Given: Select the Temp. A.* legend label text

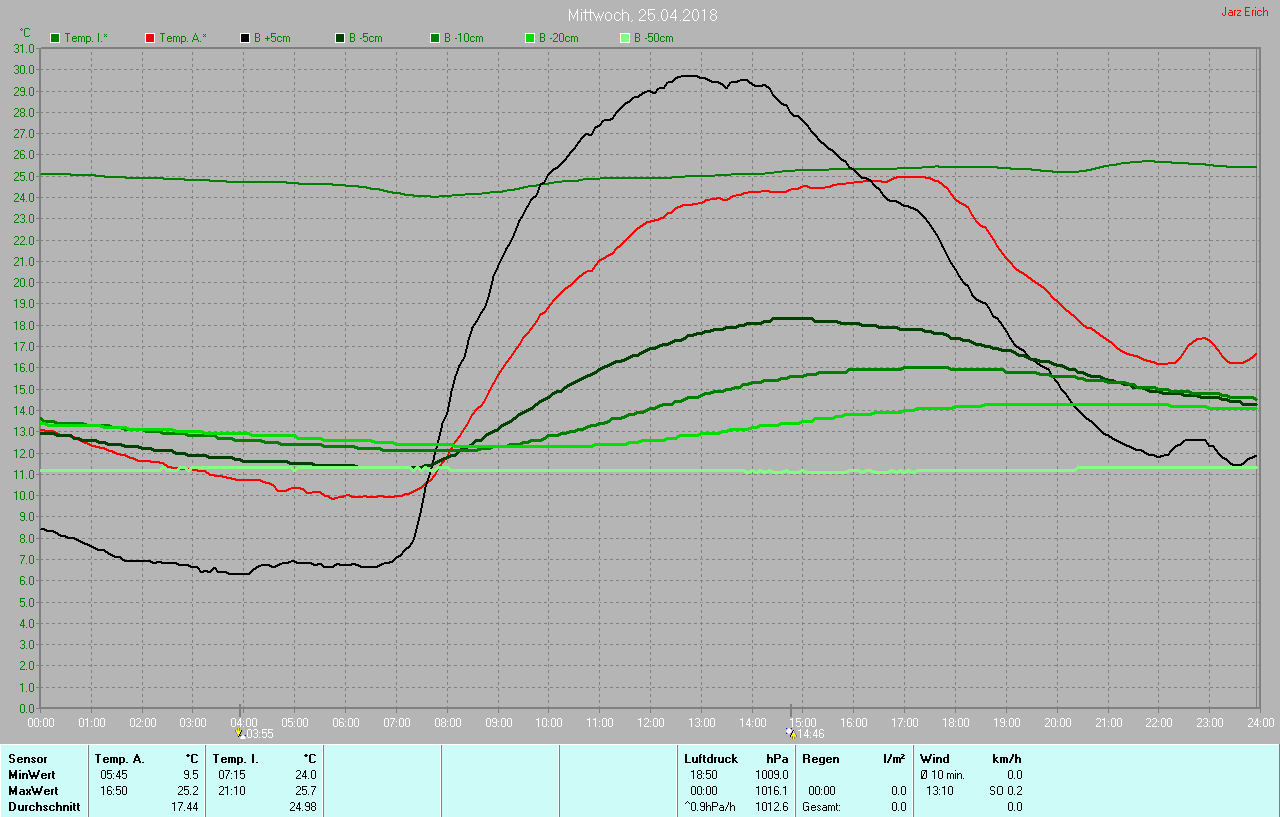Looking at the screenshot, I should pyautogui.click(x=183, y=38).
